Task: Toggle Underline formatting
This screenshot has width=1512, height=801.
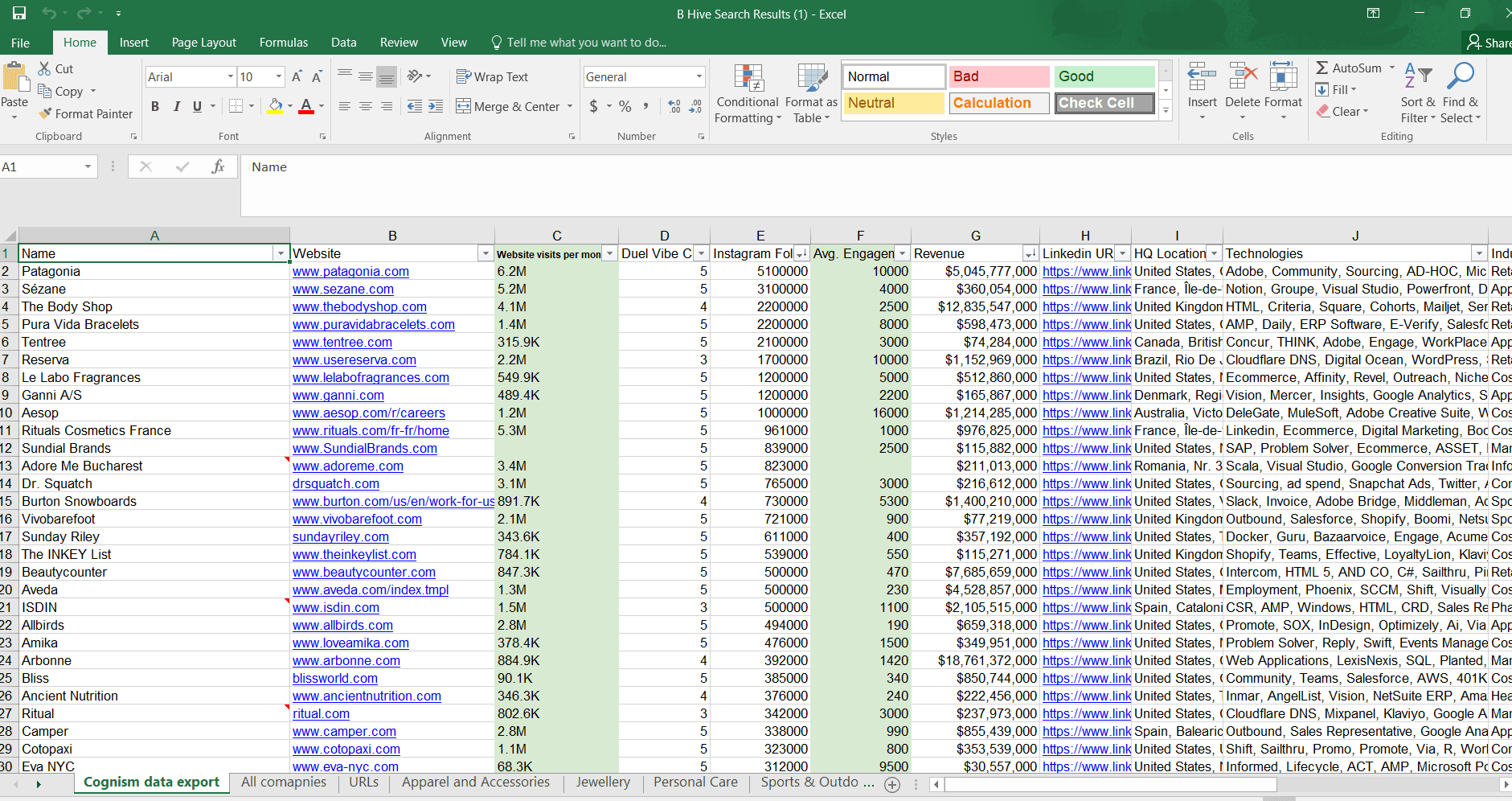Action: [x=197, y=106]
